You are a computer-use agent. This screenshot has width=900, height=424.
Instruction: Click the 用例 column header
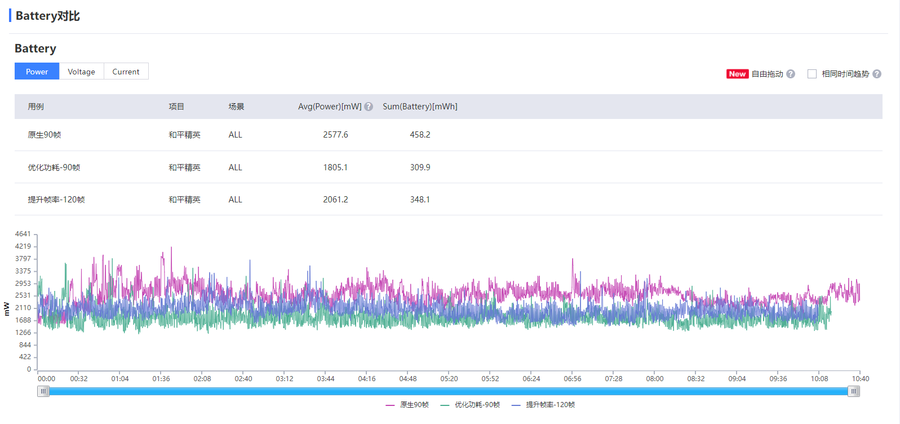tap(36, 107)
